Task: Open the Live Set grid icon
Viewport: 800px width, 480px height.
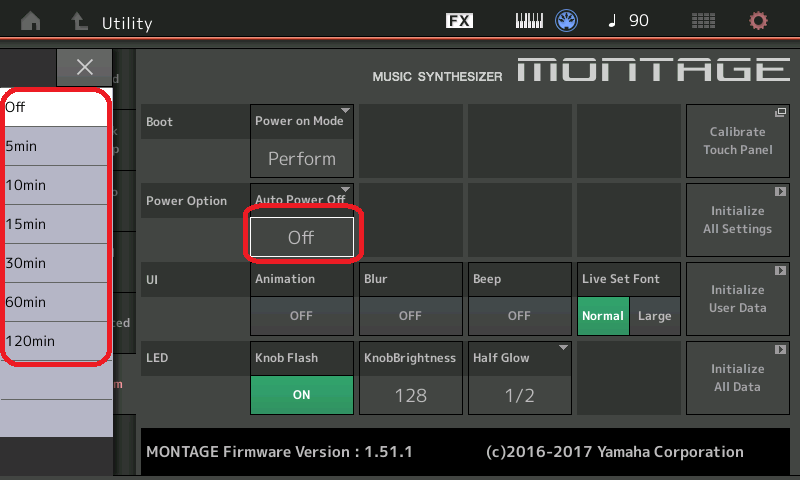Action: coord(703,21)
